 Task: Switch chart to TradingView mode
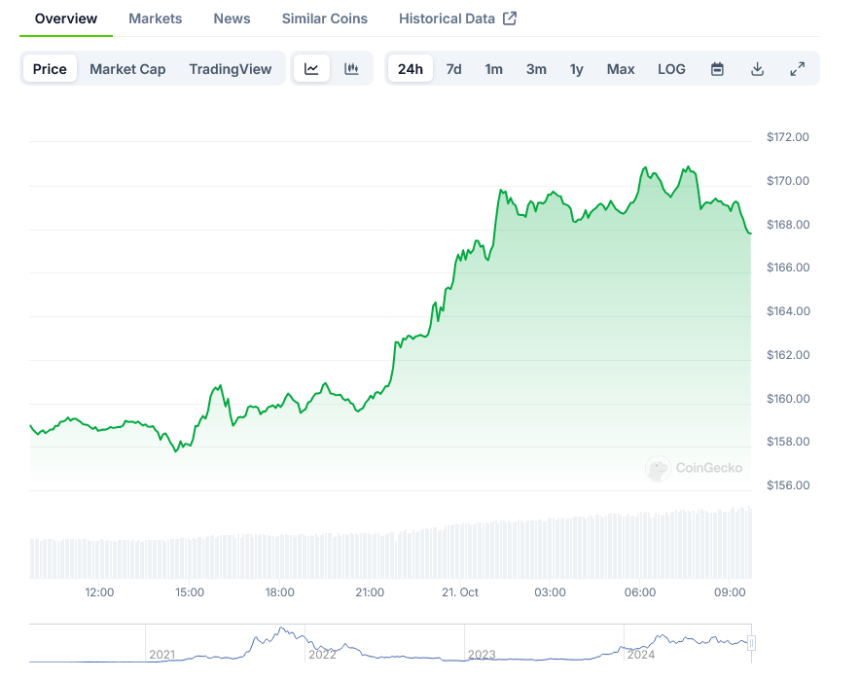coord(230,69)
